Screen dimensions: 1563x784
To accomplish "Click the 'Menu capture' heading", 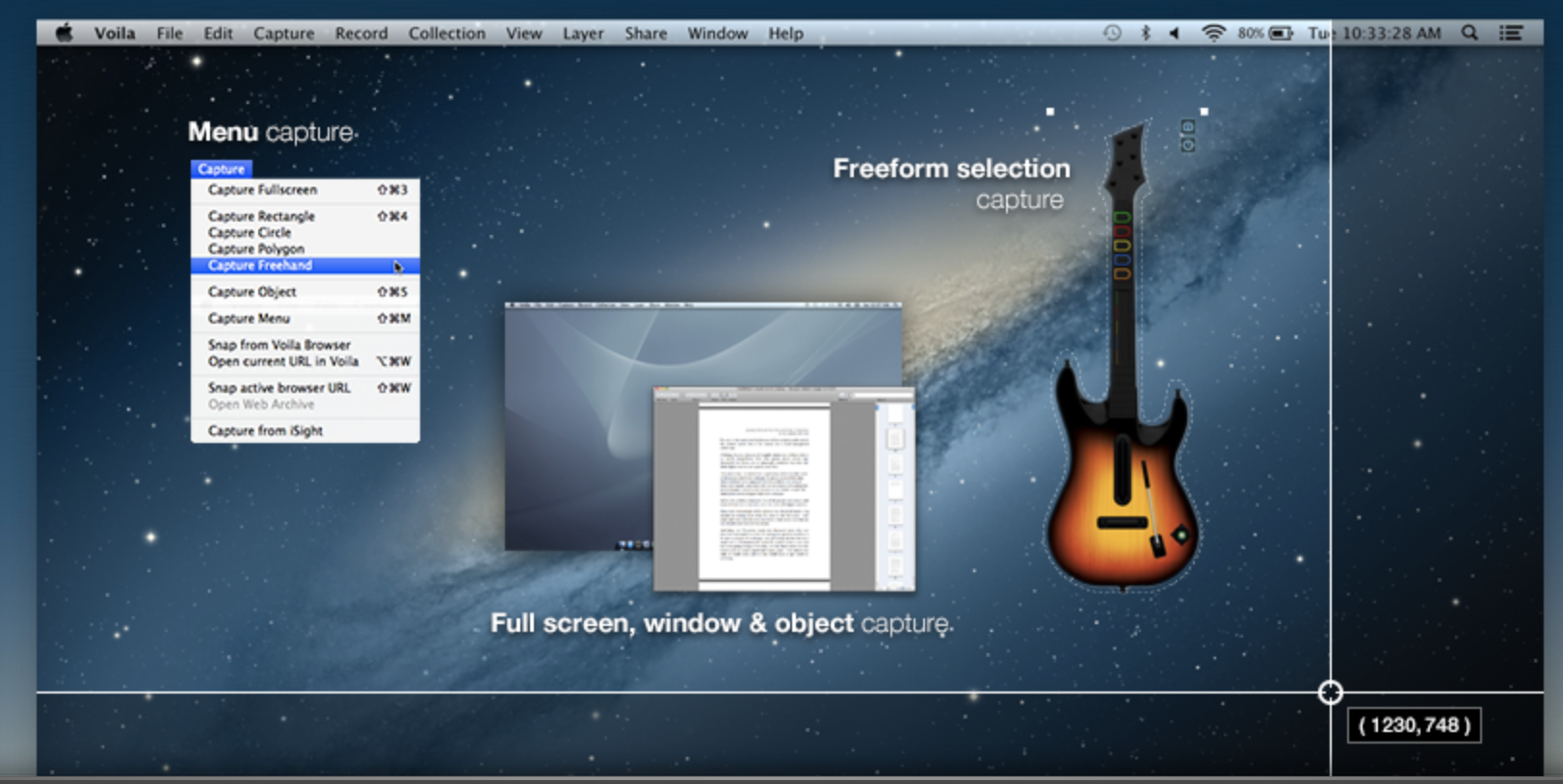I will pos(272,132).
